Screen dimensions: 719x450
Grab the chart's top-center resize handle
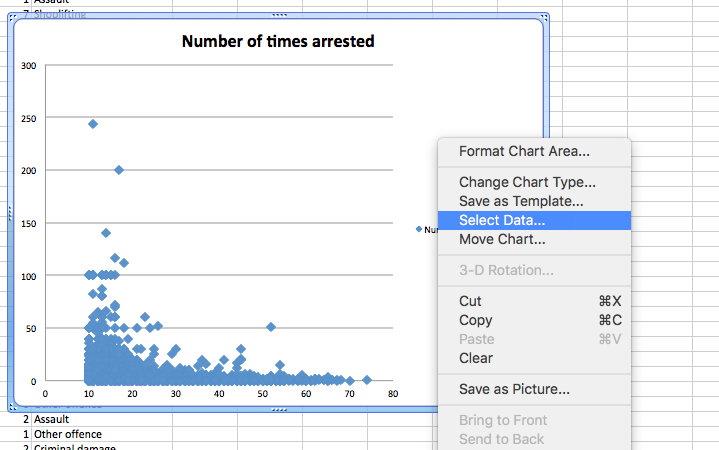tap(277, 17)
